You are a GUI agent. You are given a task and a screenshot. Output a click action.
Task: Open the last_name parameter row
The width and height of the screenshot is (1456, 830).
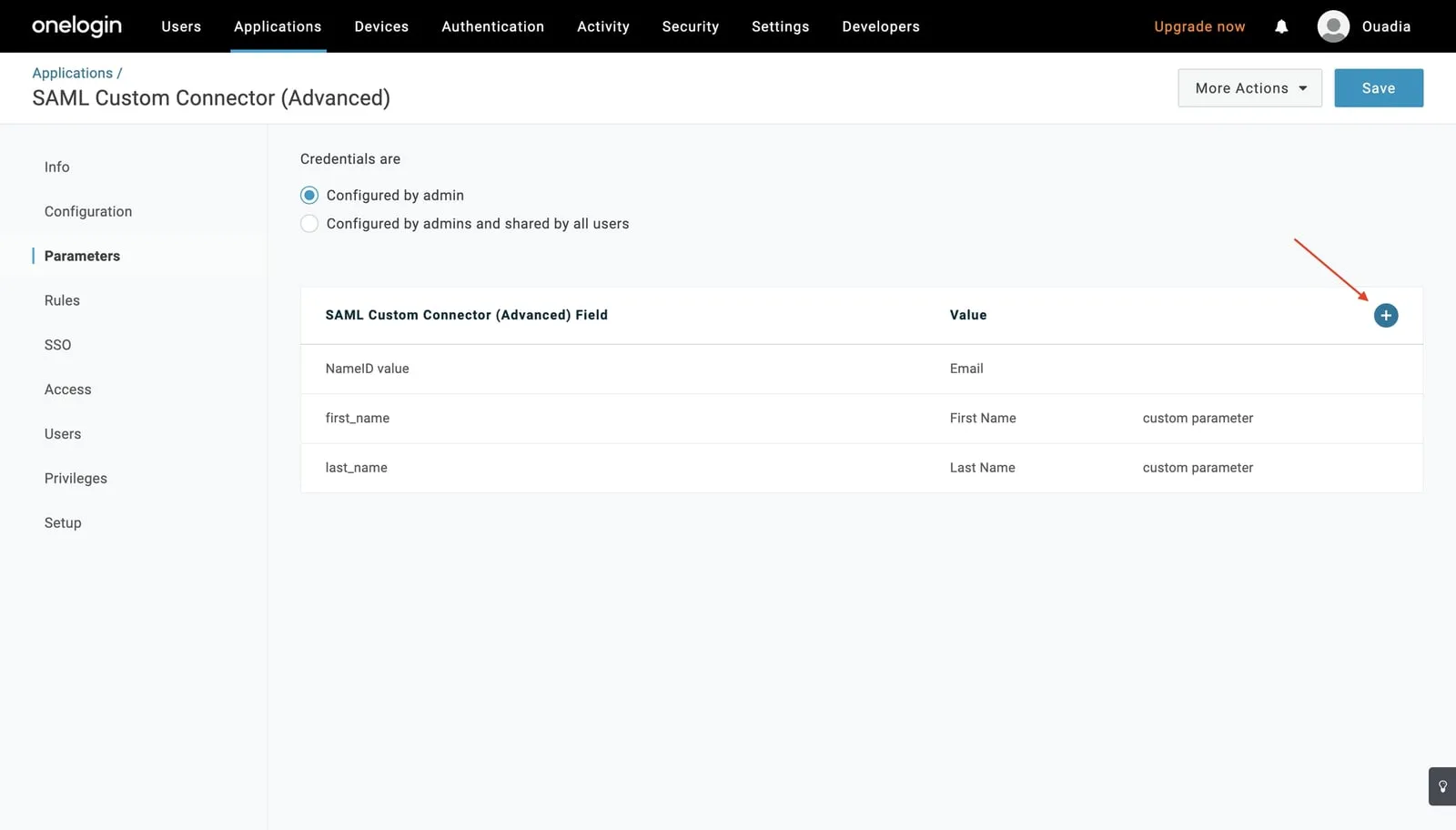click(861, 468)
